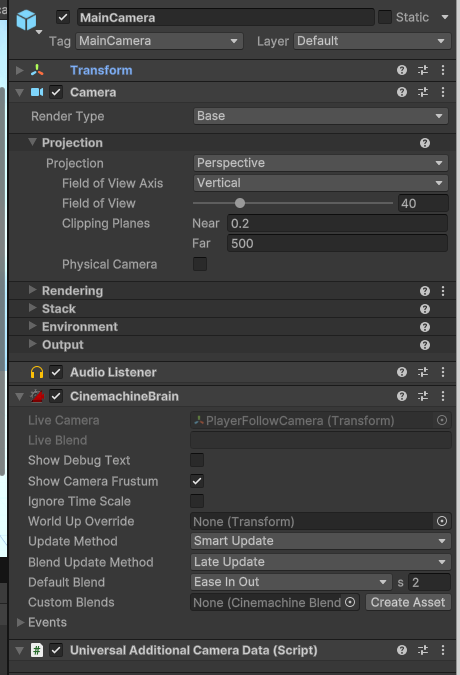Viewport: 460px width, 675px height.
Task: Open CinemachineBrain more options menu
Action: 443,396
